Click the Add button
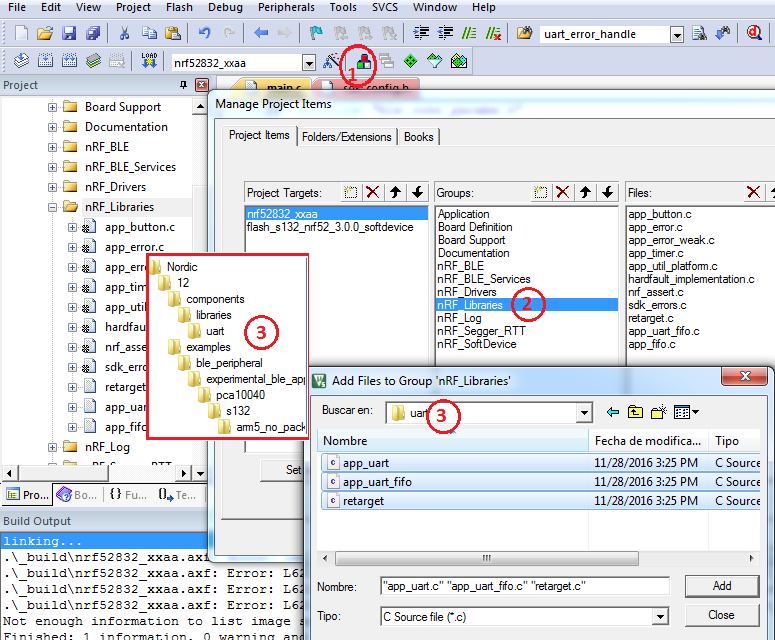The width and height of the screenshot is (775, 640). [722, 586]
